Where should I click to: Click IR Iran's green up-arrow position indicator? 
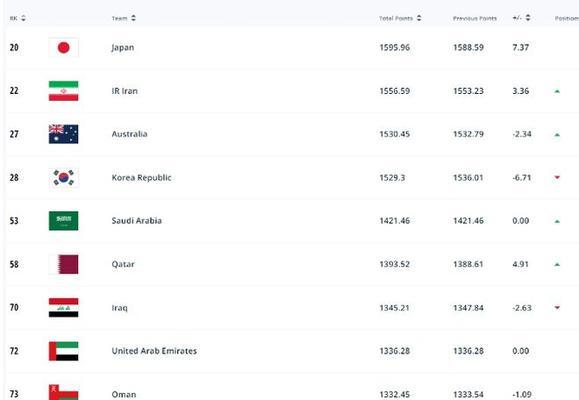(557, 91)
